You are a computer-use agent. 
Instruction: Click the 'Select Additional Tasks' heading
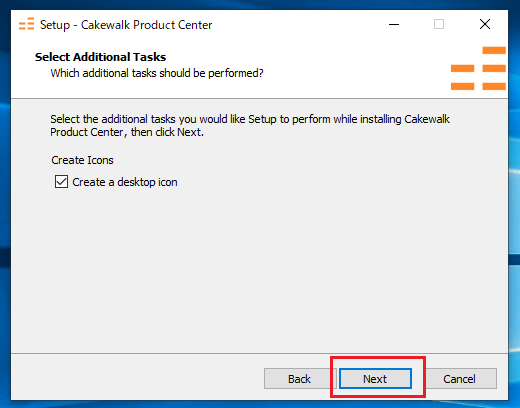point(100,57)
